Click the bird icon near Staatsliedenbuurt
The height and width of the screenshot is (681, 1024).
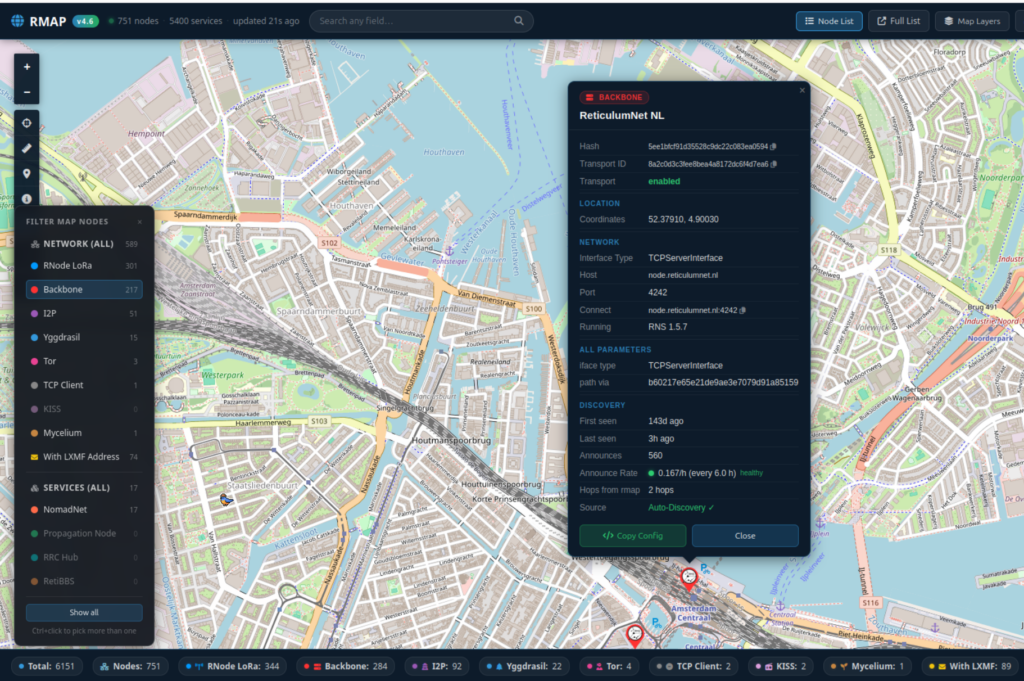(x=227, y=500)
